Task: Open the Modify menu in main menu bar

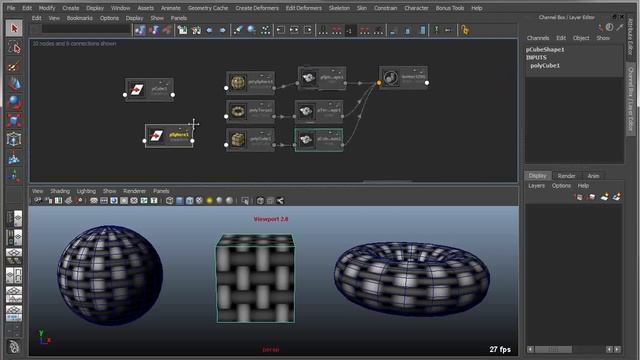Action: pyautogui.click(x=47, y=8)
